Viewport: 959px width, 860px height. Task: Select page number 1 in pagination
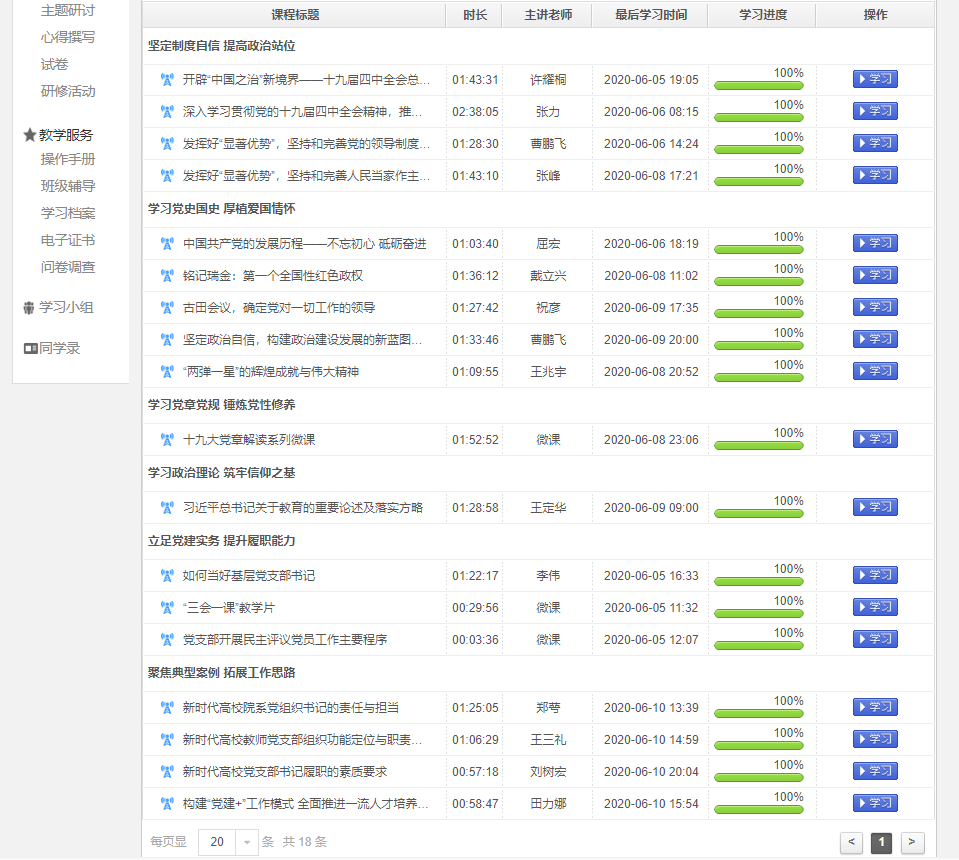click(x=882, y=842)
